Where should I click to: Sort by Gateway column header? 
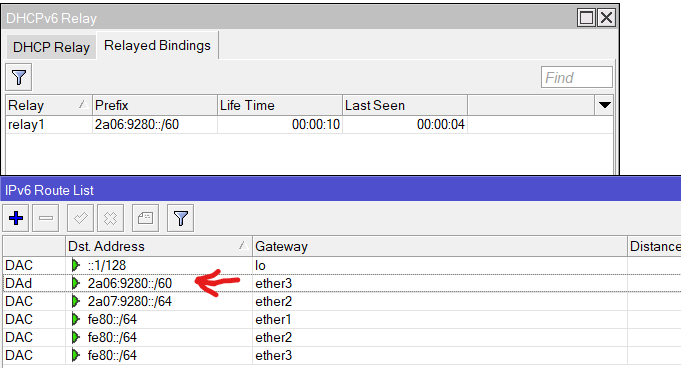click(440, 246)
